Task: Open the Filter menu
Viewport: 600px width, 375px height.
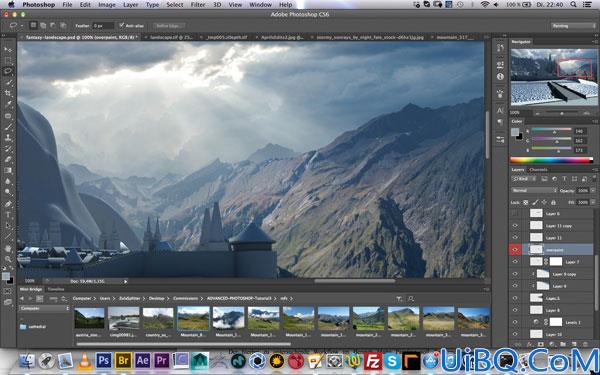Action: click(x=198, y=5)
